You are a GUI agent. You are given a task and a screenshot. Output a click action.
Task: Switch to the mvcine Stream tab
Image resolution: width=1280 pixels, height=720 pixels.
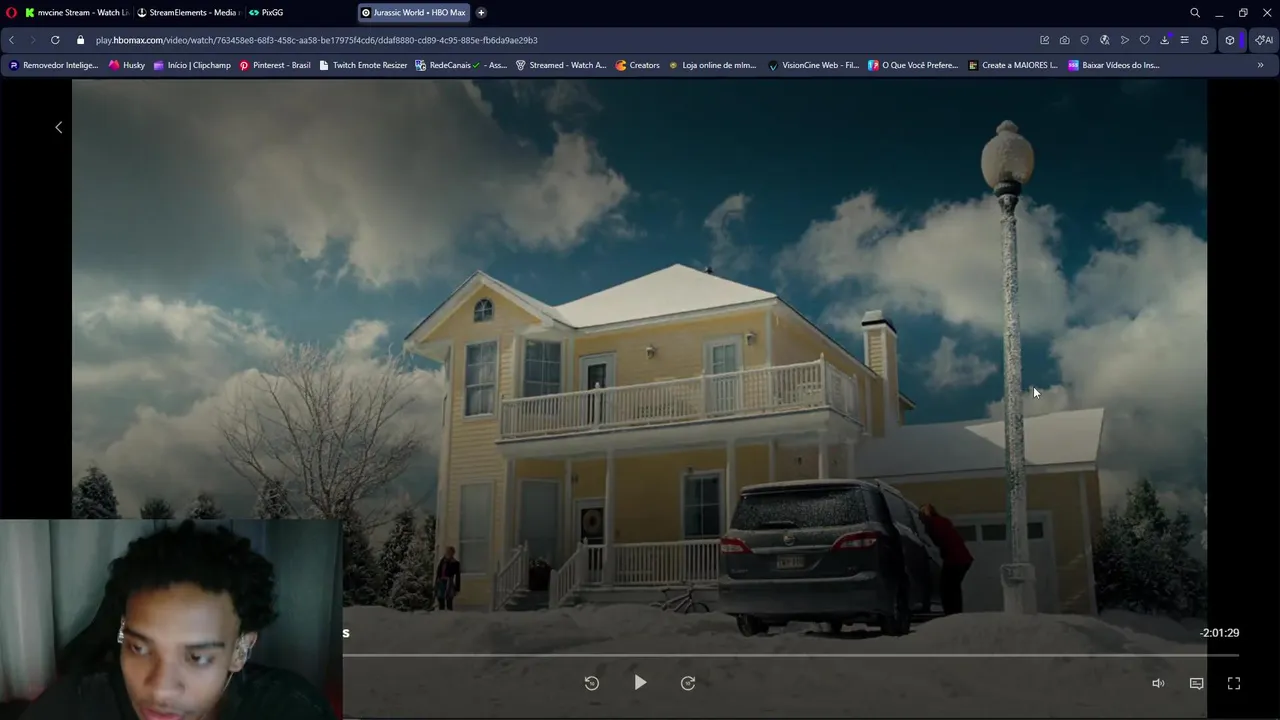[76, 13]
